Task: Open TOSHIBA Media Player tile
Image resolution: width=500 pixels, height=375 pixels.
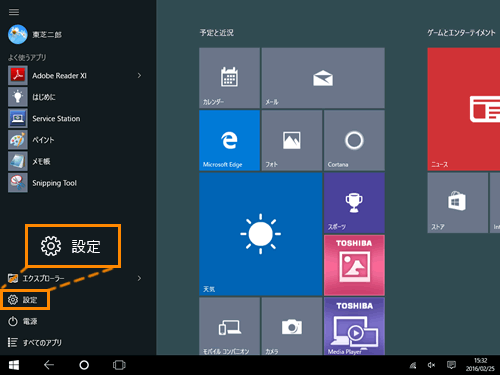Action: [354, 326]
